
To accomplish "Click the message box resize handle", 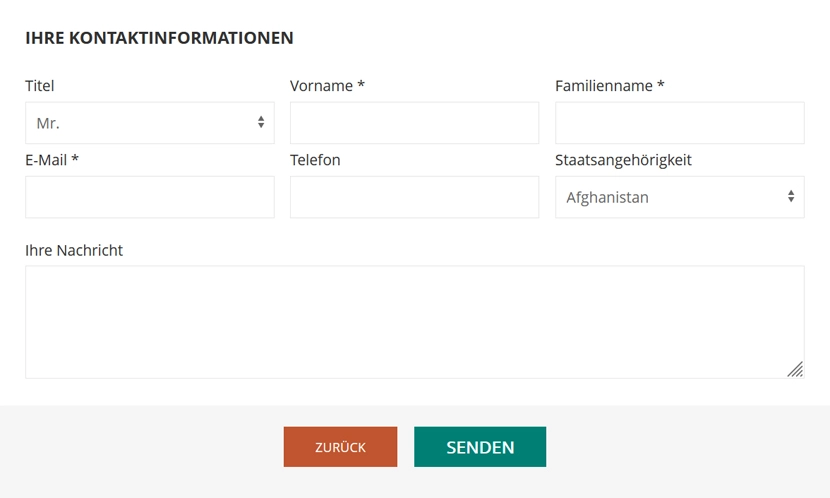I will tap(795, 369).
